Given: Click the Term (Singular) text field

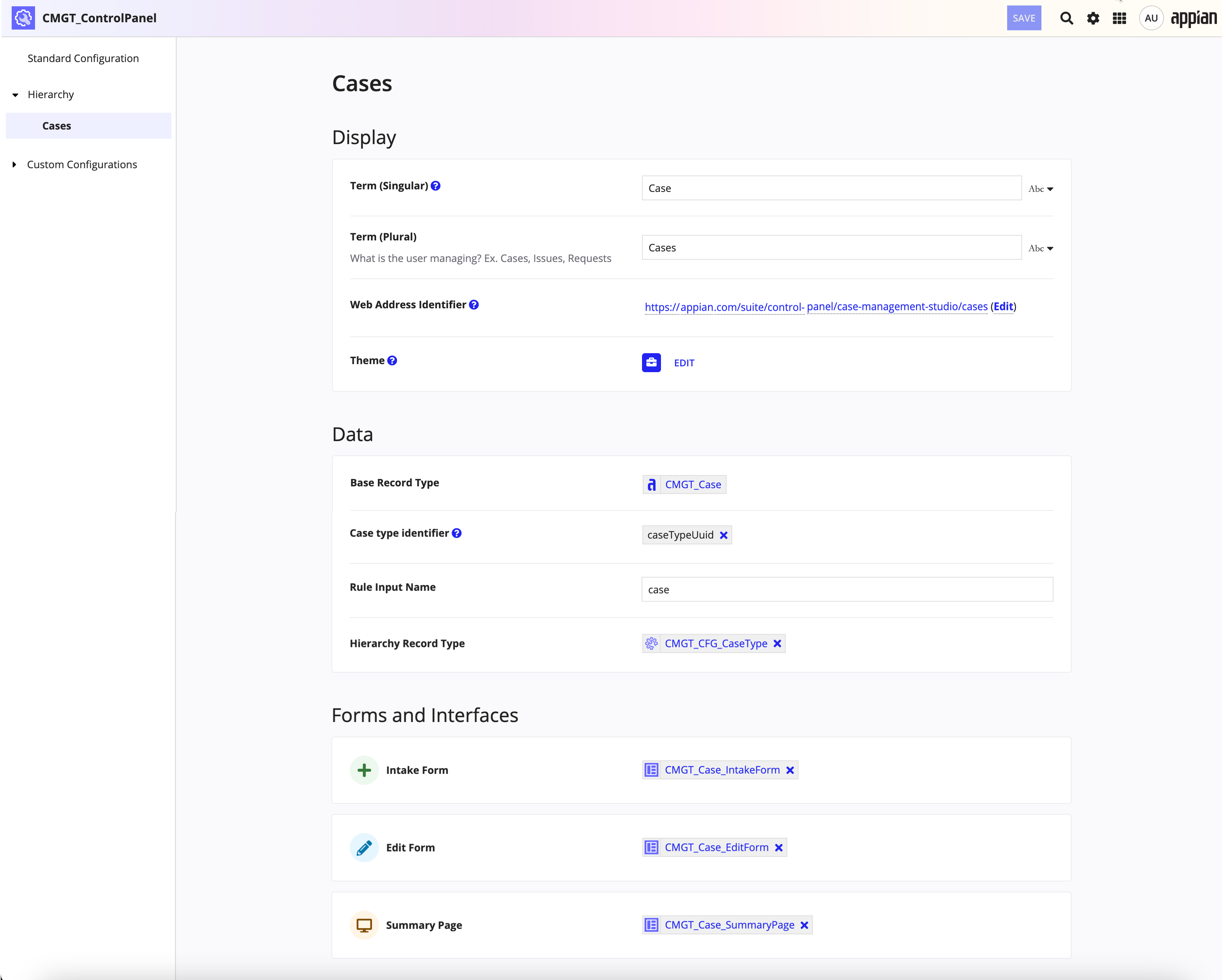Looking at the screenshot, I should (831, 188).
